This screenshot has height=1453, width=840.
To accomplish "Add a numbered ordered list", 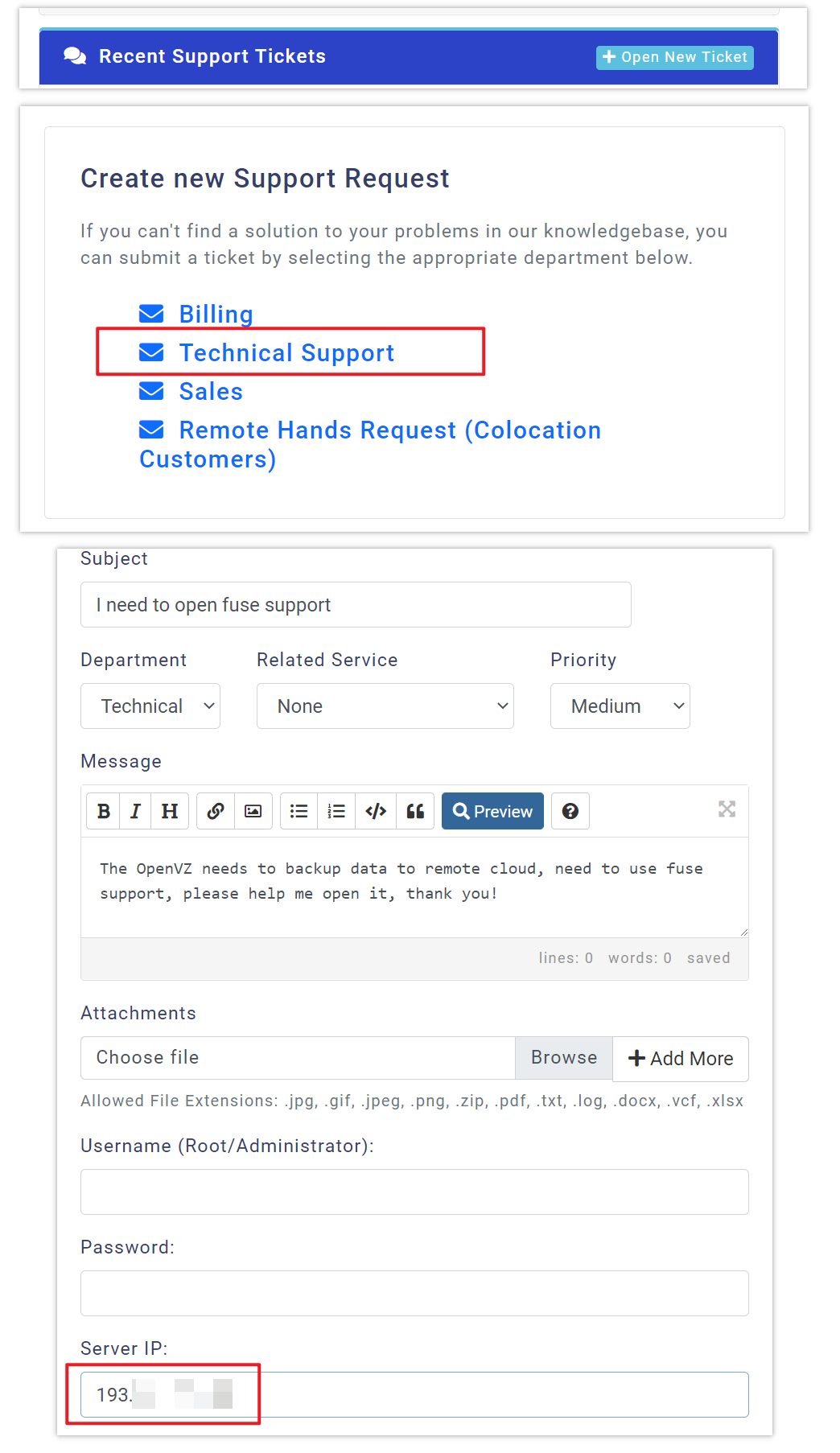I will tap(337, 811).
